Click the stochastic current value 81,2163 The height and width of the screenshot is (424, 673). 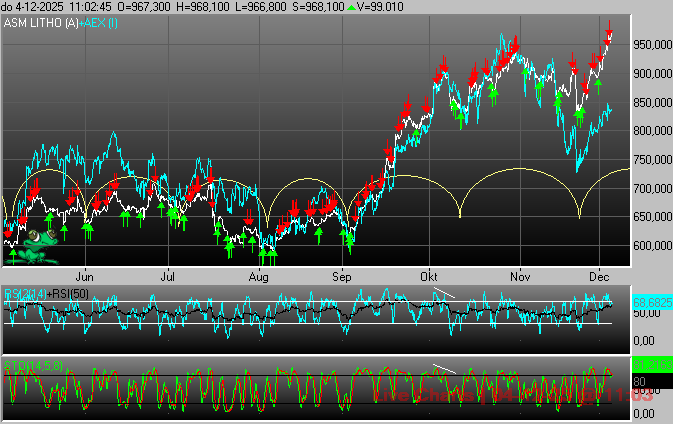pos(652,365)
